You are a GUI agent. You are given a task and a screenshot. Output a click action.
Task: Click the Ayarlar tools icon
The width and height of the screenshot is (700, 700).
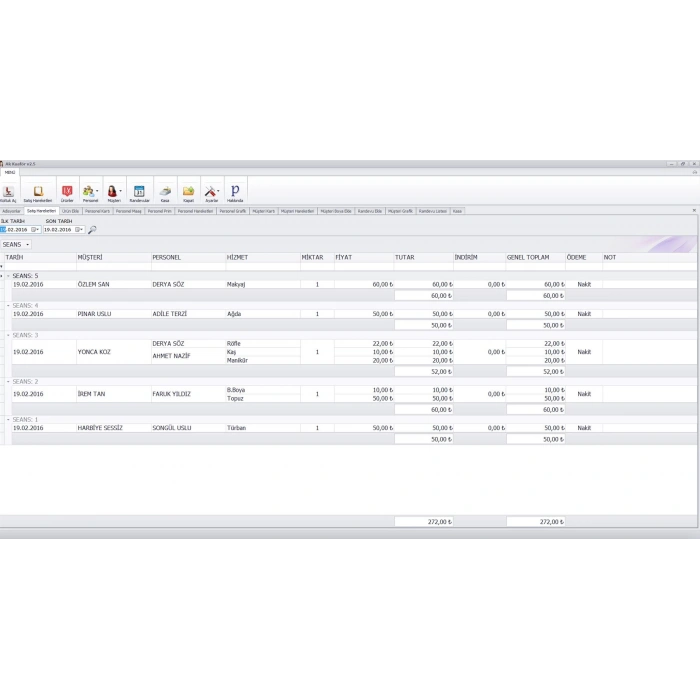211,192
